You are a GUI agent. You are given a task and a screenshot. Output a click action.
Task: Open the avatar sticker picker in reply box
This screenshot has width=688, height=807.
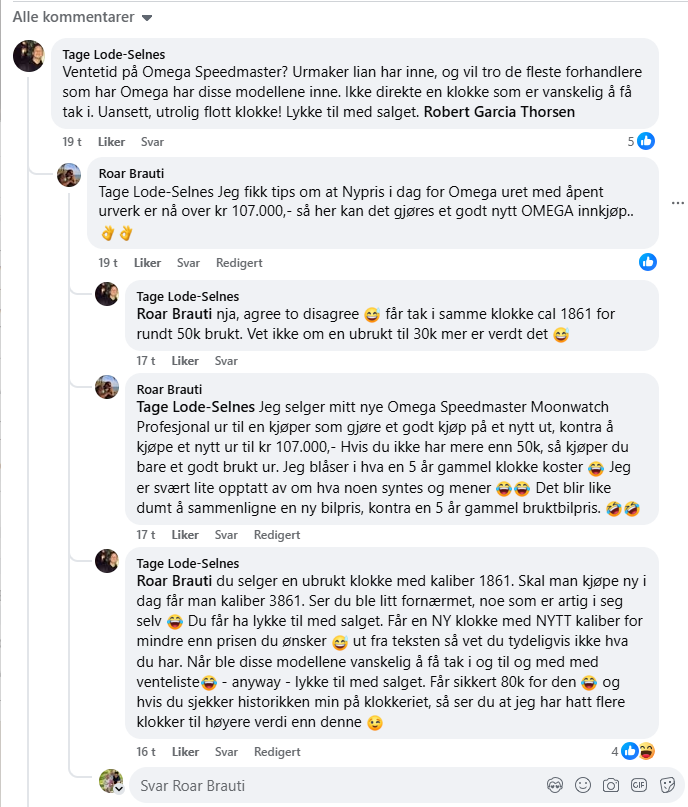click(x=555, y=785)
